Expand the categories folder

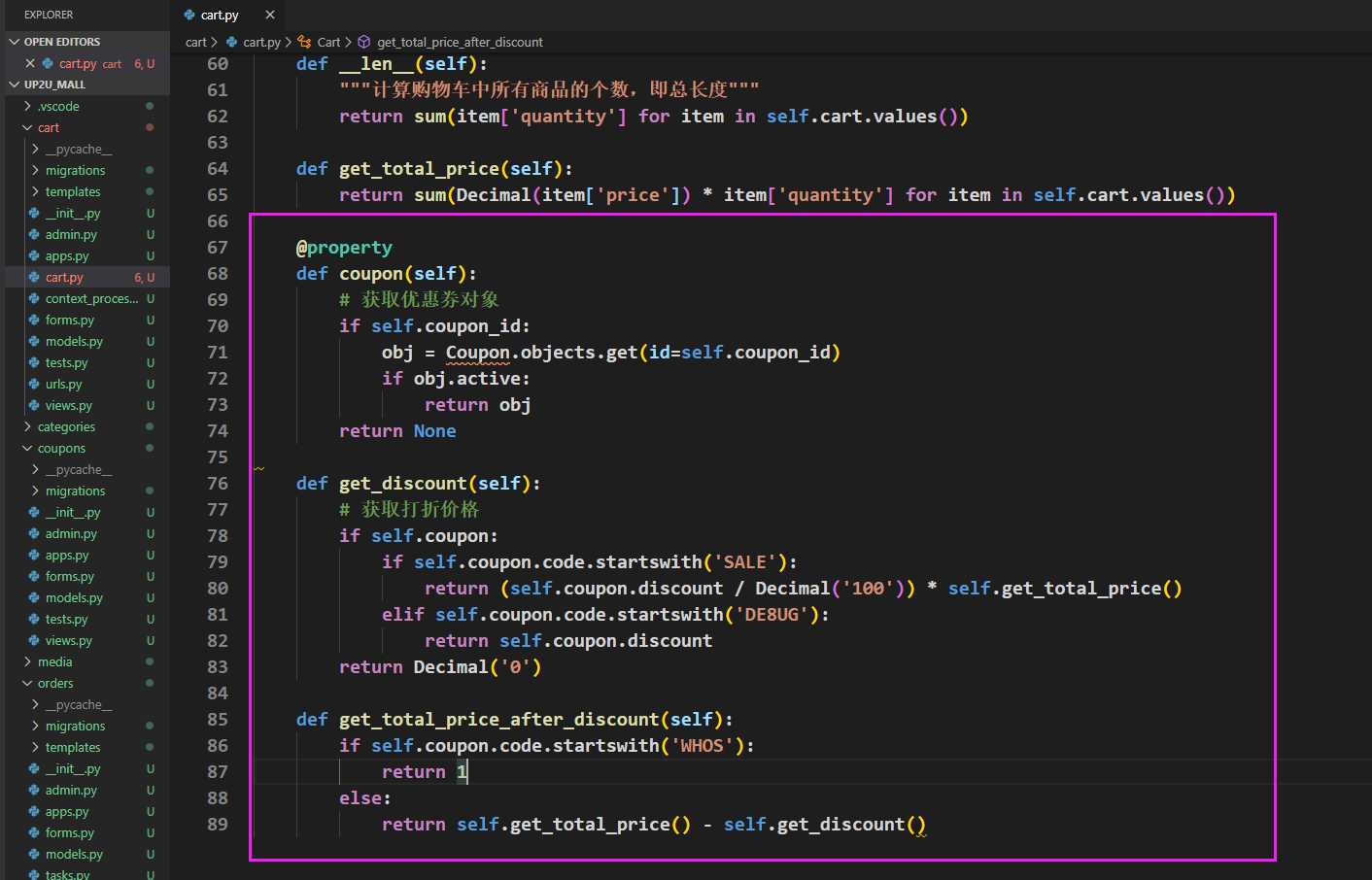(27, 426)
